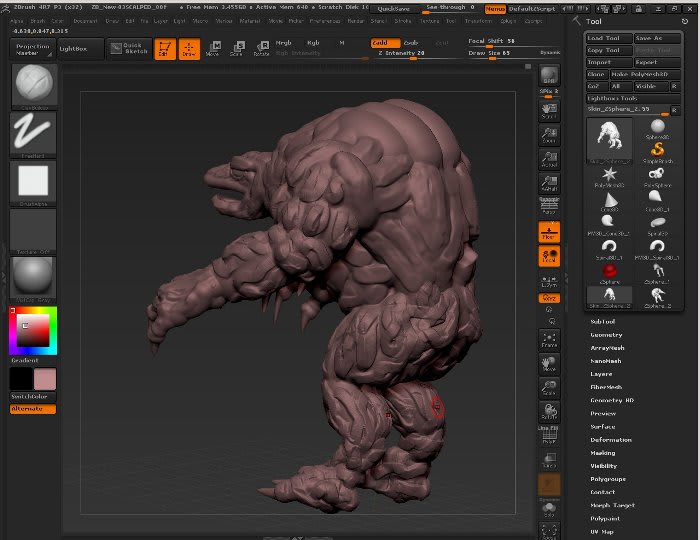Pick a color in the color picker square
The height and width of the screenshot is (540, 700).
33,330
